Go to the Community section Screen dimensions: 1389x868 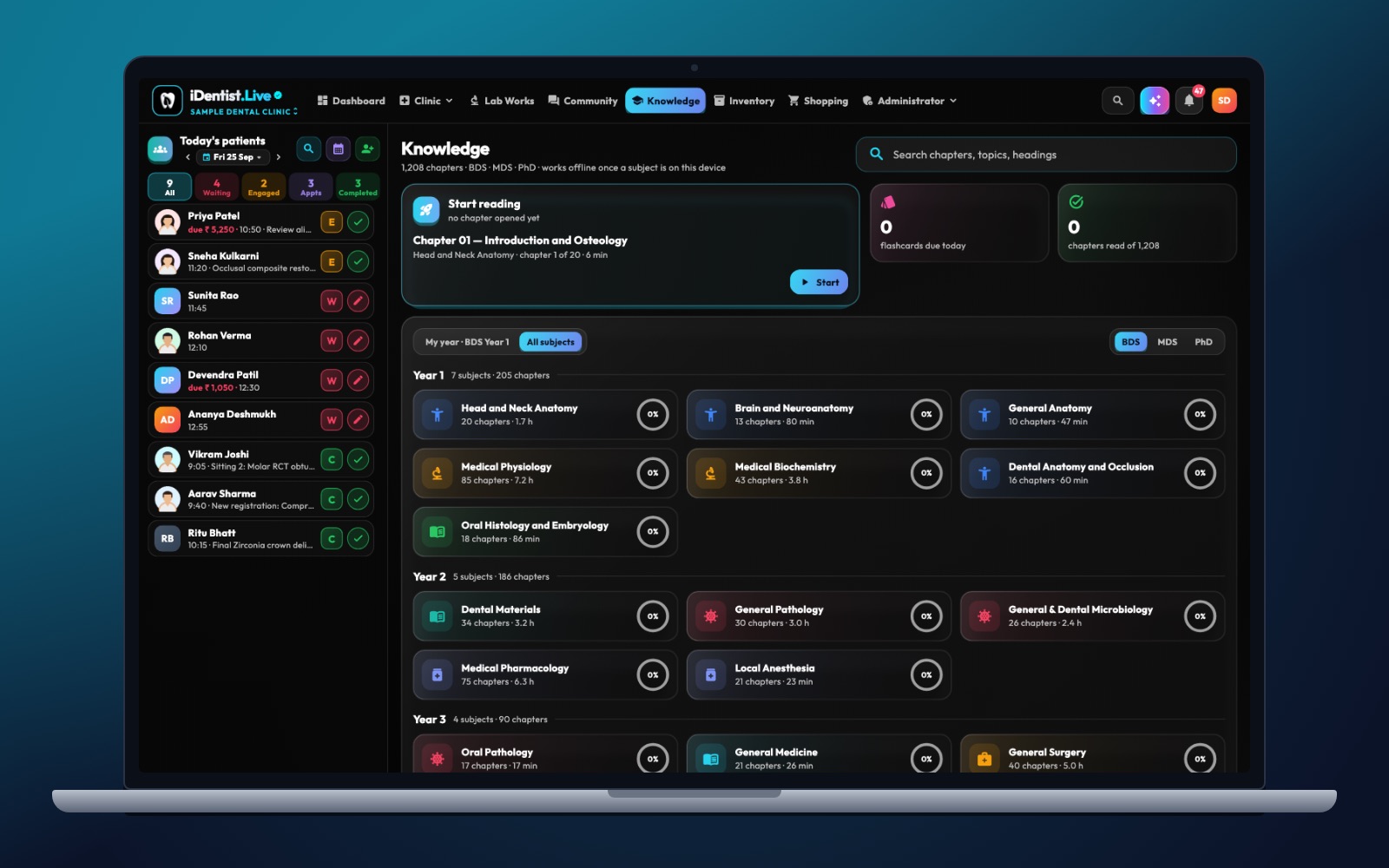click(583, 101)
